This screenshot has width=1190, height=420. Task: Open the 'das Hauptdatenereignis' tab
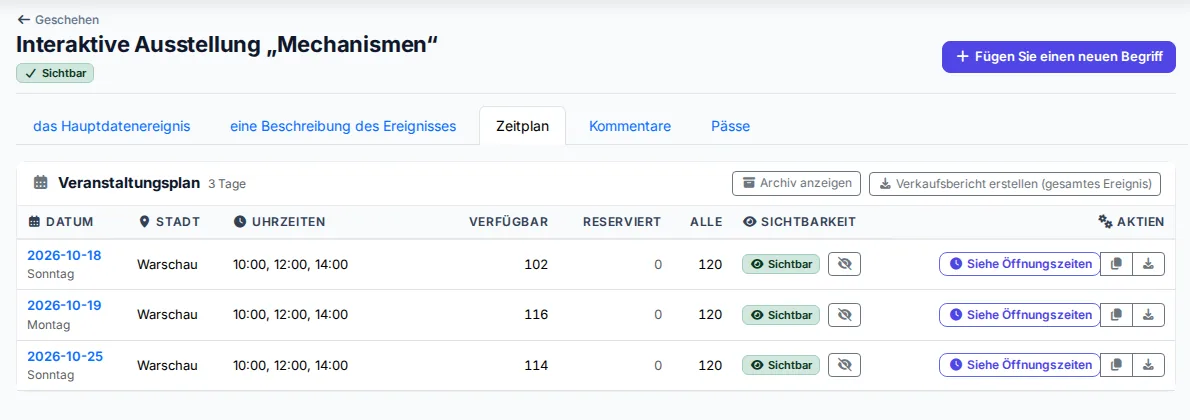pyautogui.click(x=112, y=126)
